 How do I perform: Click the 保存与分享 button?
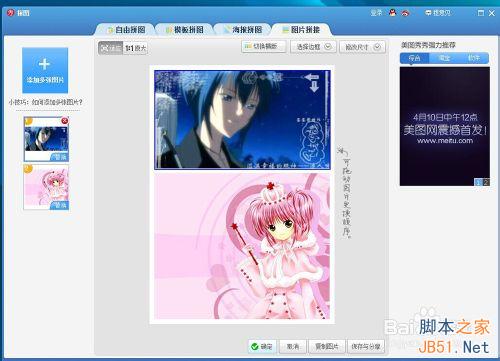pos(366,347)
